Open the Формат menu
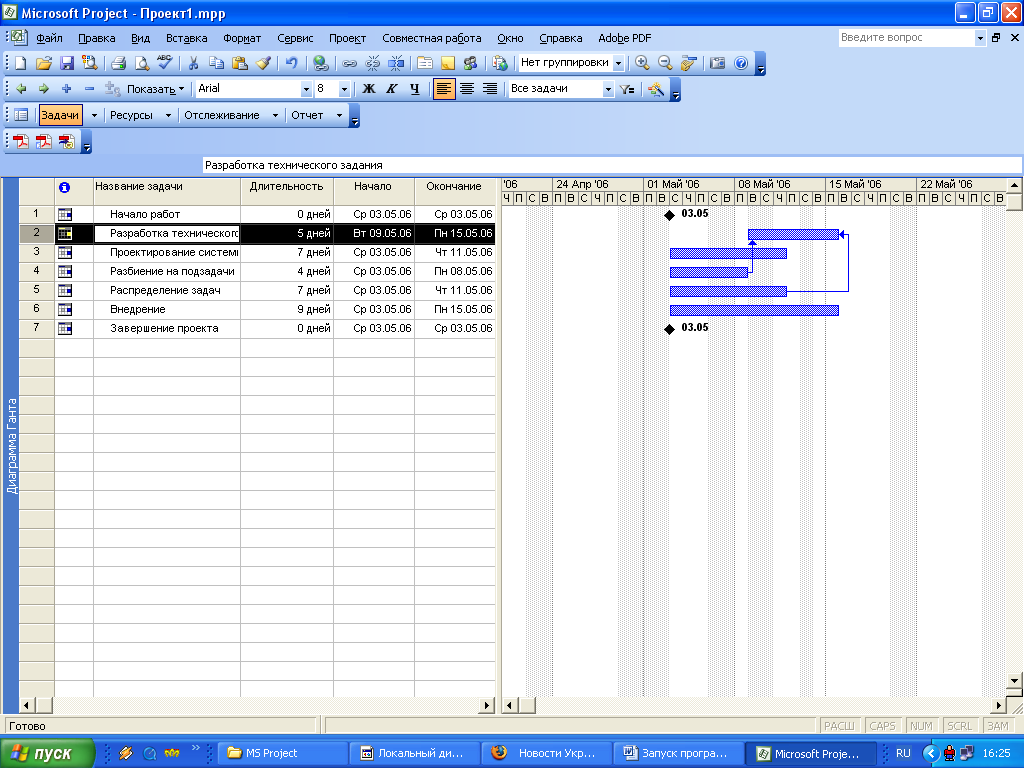Screen dimensions: 1024x768 [242, 38]
